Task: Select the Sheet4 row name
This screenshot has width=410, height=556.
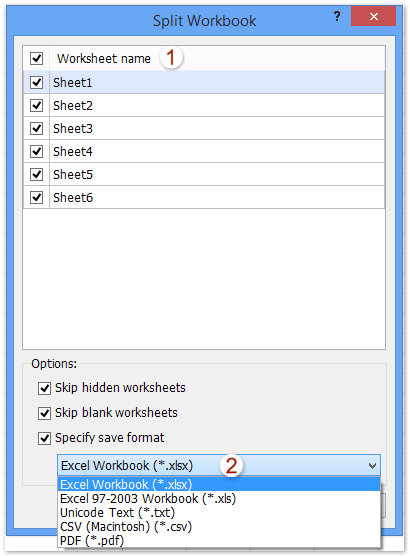Action: (x=73, y=152)
